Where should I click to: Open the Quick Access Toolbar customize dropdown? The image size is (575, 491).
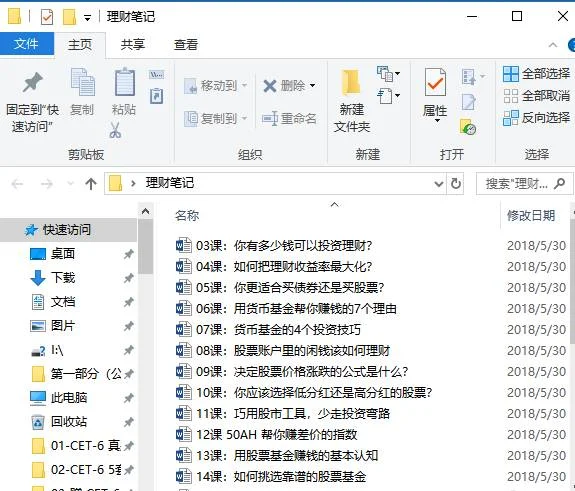click(x=87, y=17)
